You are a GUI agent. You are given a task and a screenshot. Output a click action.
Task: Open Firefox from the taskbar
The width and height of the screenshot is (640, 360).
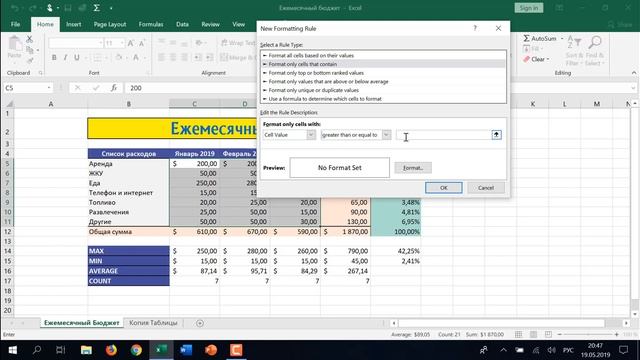click(111, 350)
